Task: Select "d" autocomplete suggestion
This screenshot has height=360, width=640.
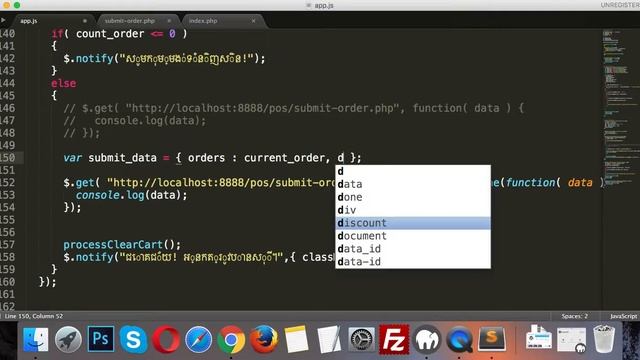Action: point(413,171)
